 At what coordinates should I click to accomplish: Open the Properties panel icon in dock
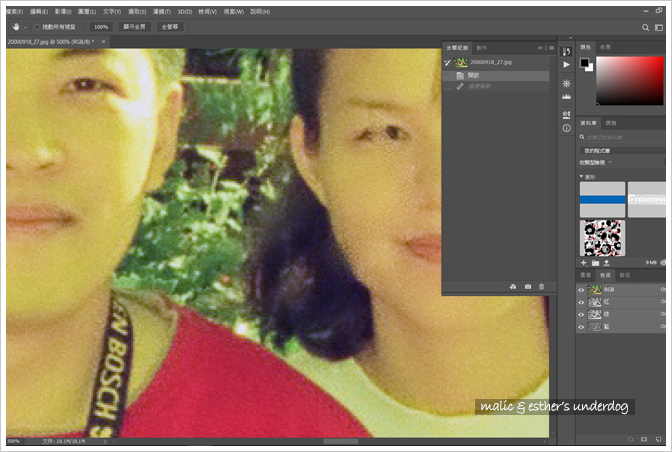click(566, 115)
